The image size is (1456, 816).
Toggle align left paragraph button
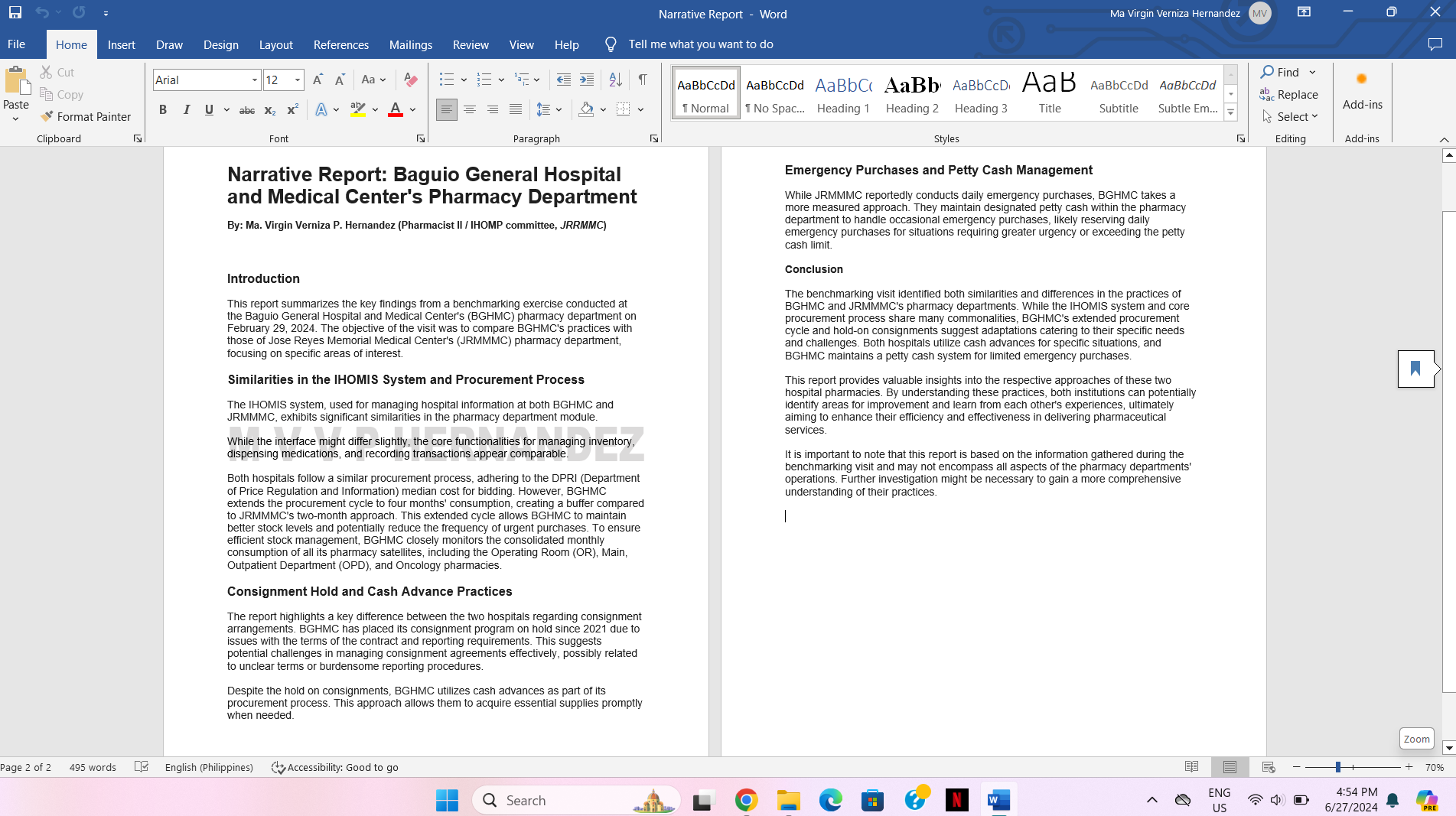tap(447, 110)
